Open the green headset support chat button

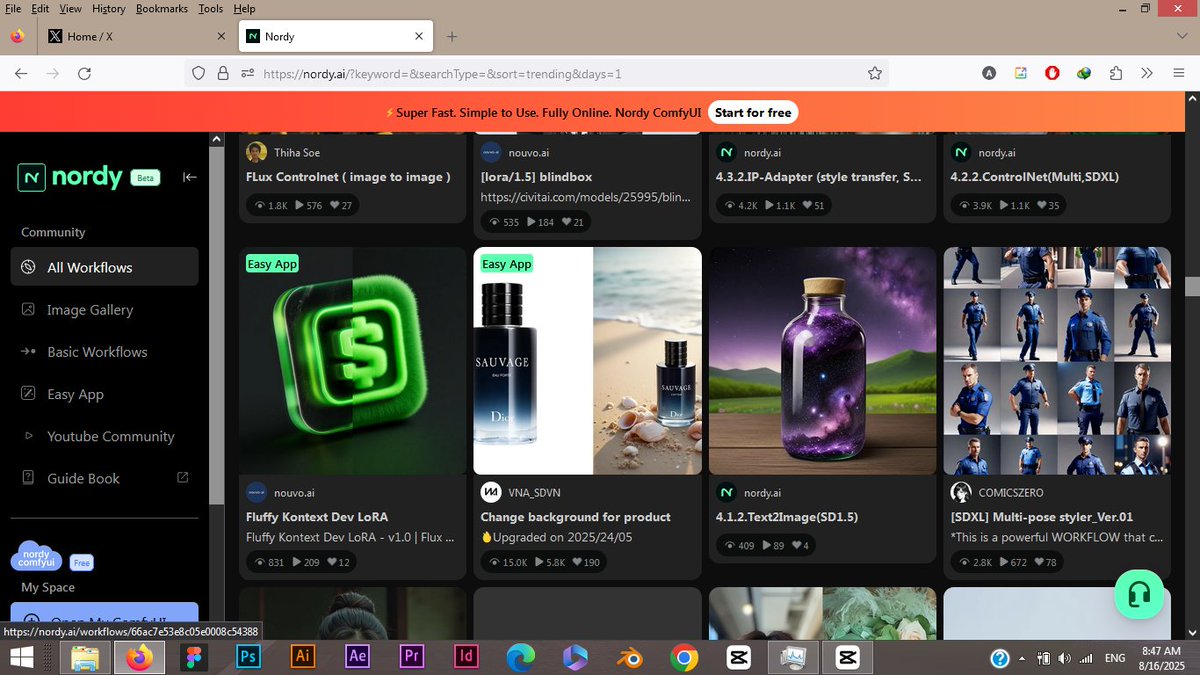point(1138,595)
